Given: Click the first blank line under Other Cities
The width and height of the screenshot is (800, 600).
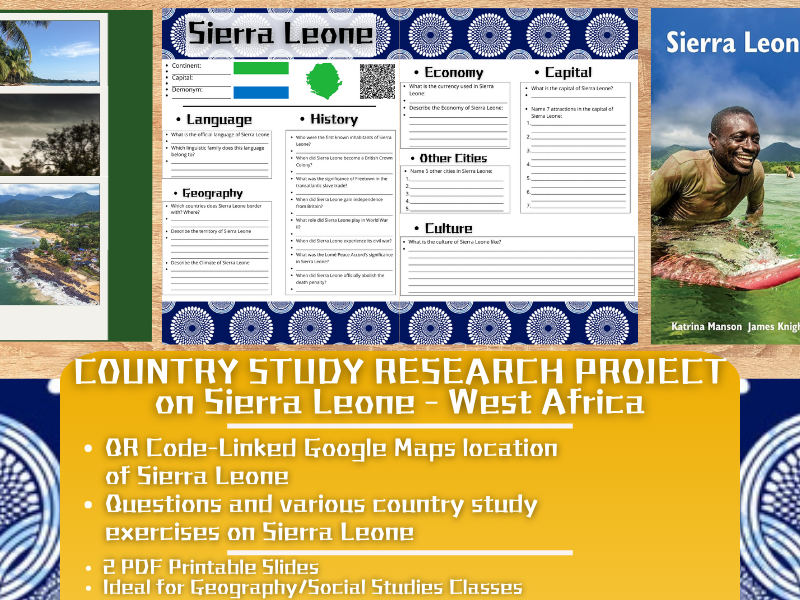Looking at the screenshot, I should 455,178.
